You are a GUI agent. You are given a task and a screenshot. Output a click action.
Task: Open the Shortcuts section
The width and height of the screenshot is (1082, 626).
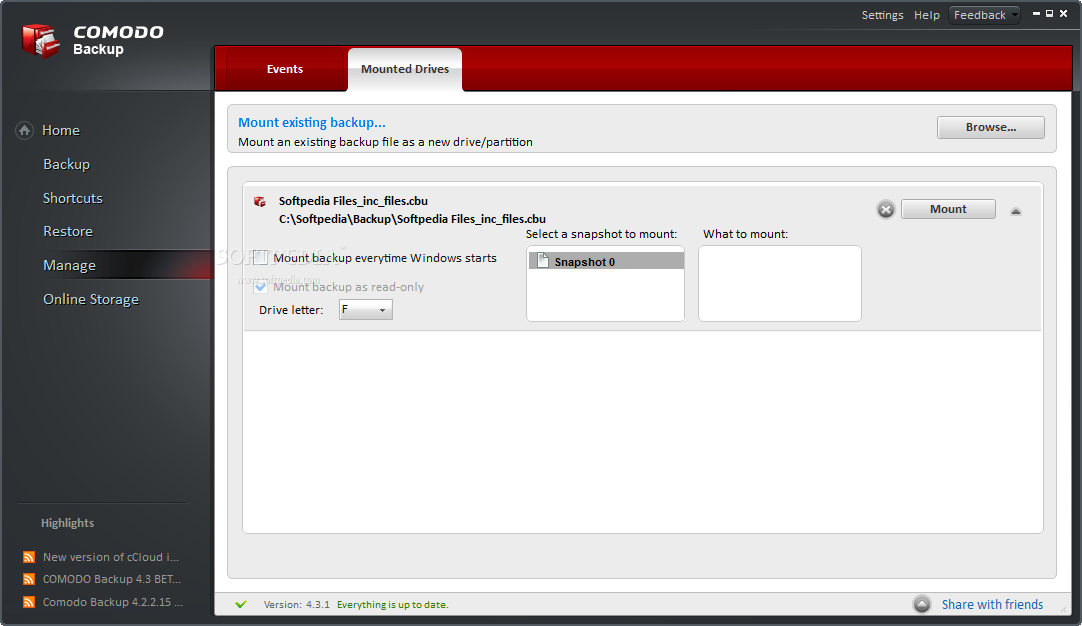72,198
